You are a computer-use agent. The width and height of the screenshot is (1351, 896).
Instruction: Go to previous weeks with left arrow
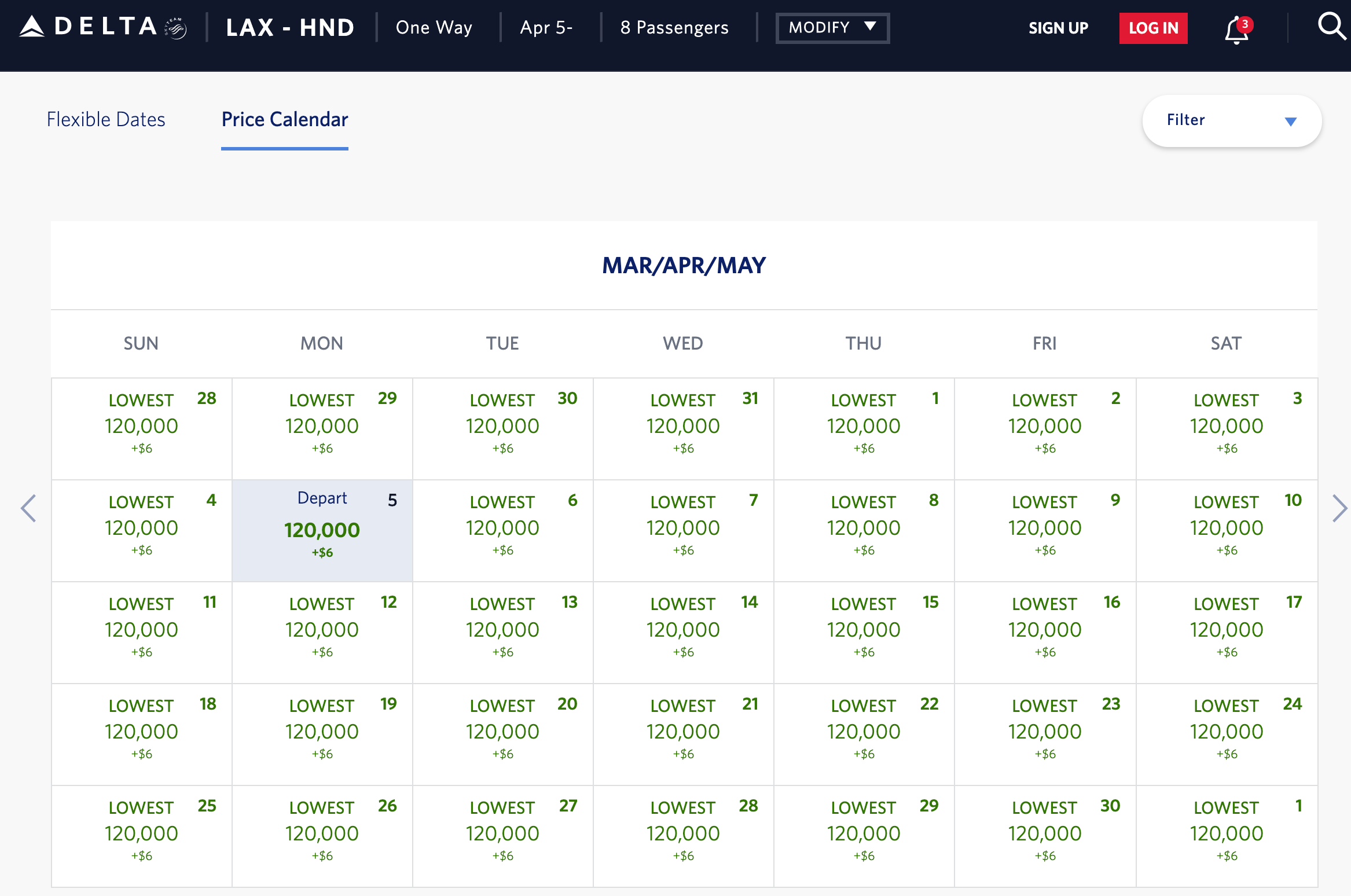[x=28, y=509]
